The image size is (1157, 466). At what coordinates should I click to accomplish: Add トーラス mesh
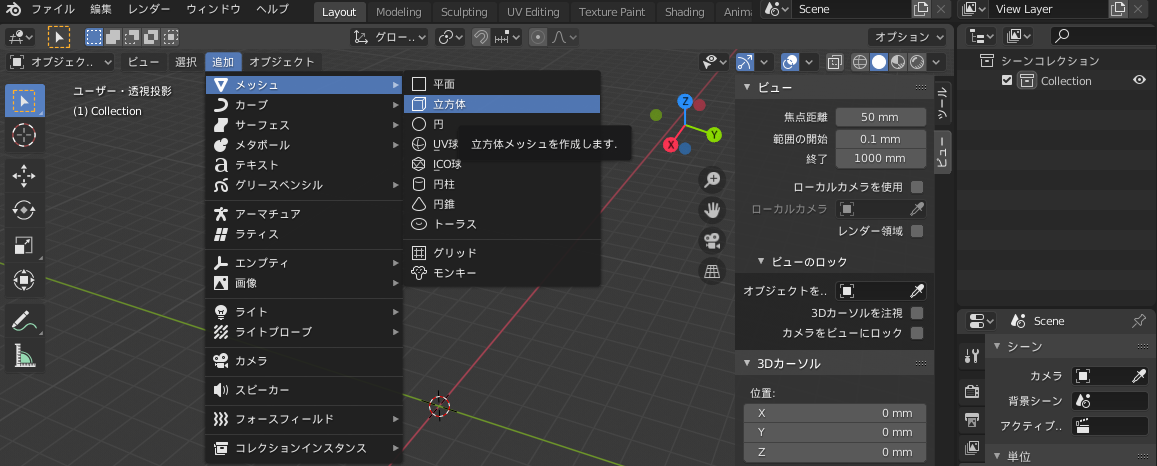click(x=502, y=224)
